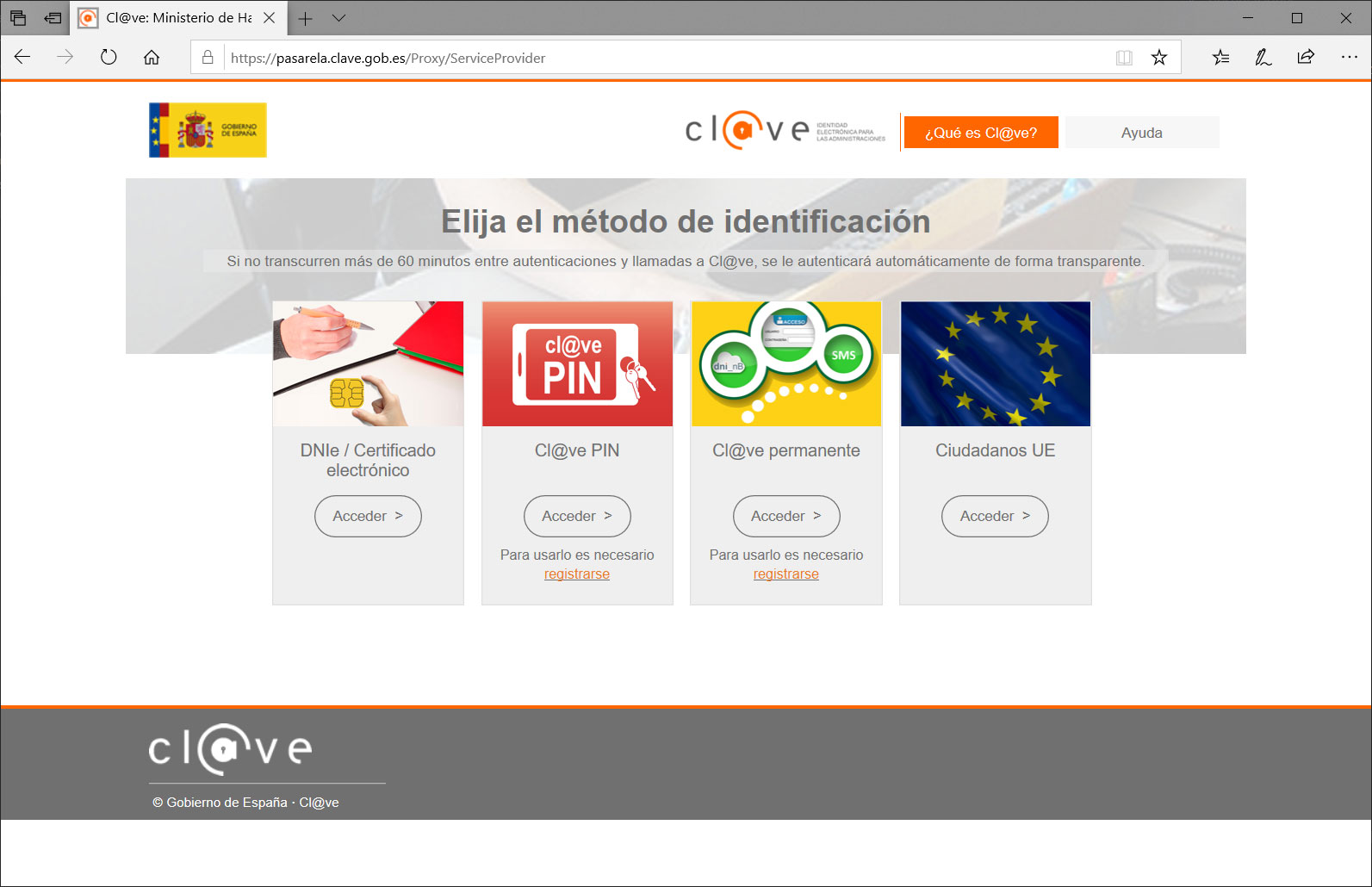Minimize the browser window
This screenshot has height=887, width=1372.
[1248, 18]
